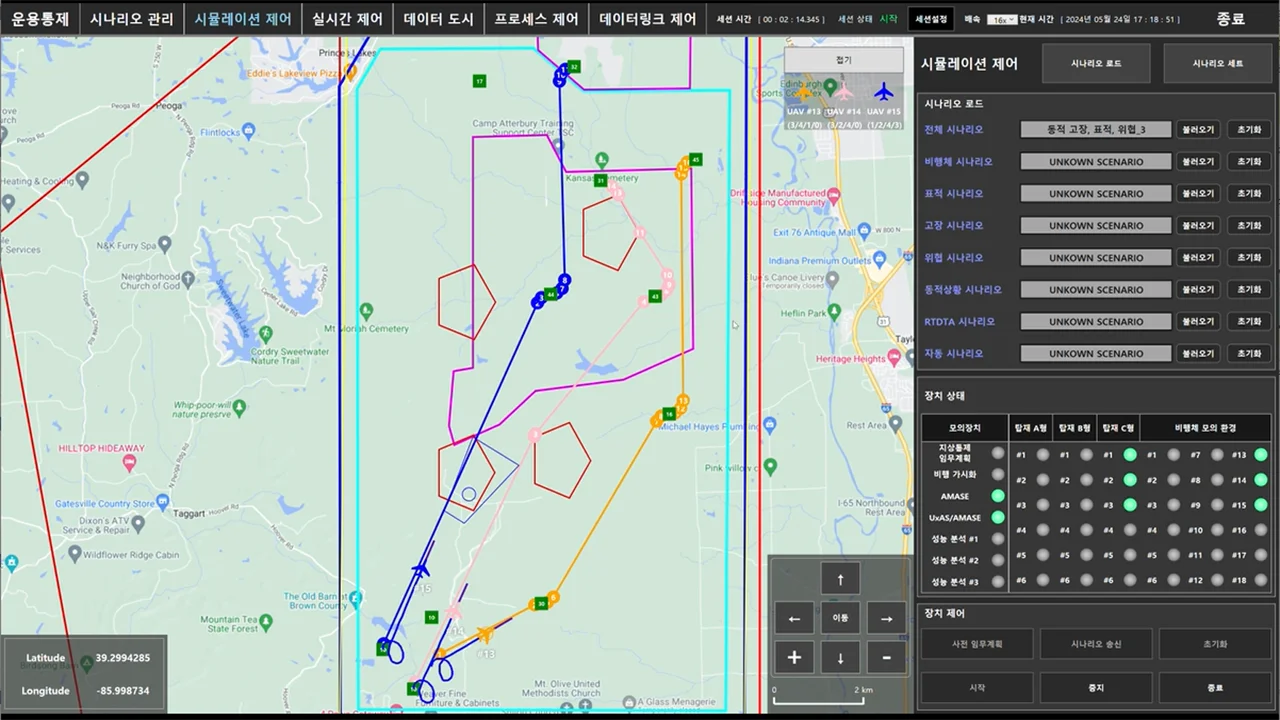The height and width of the screenshot is (720, 1280).
Task: Click green waypoint marker 45
Action: (695, 159)
